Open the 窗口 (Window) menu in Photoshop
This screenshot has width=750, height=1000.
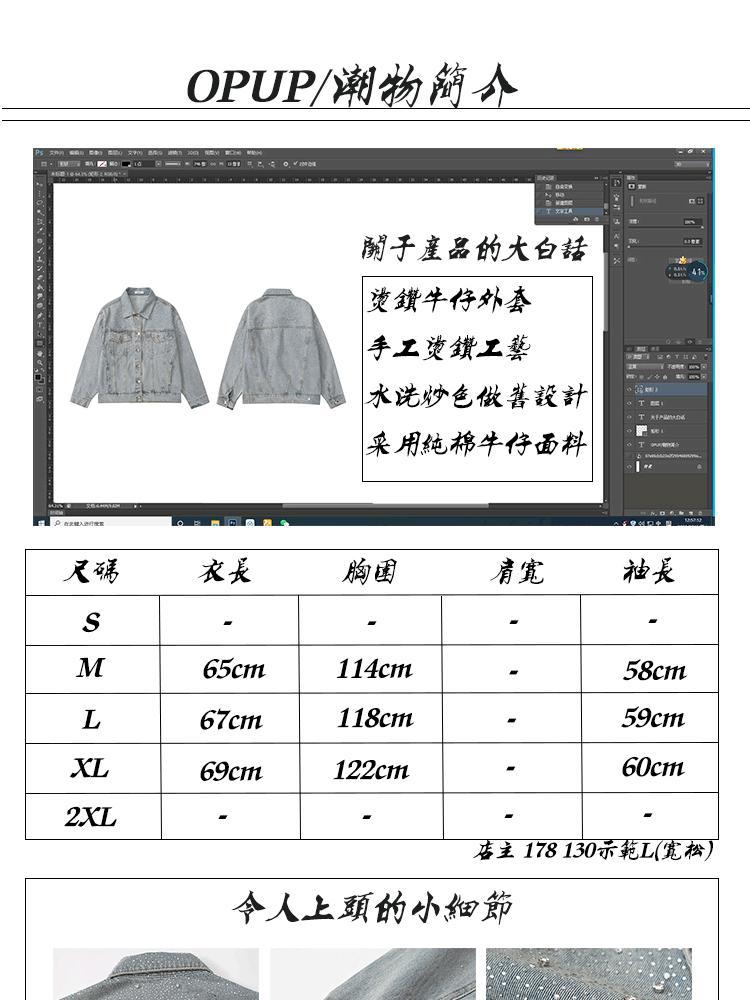point(231,153)
